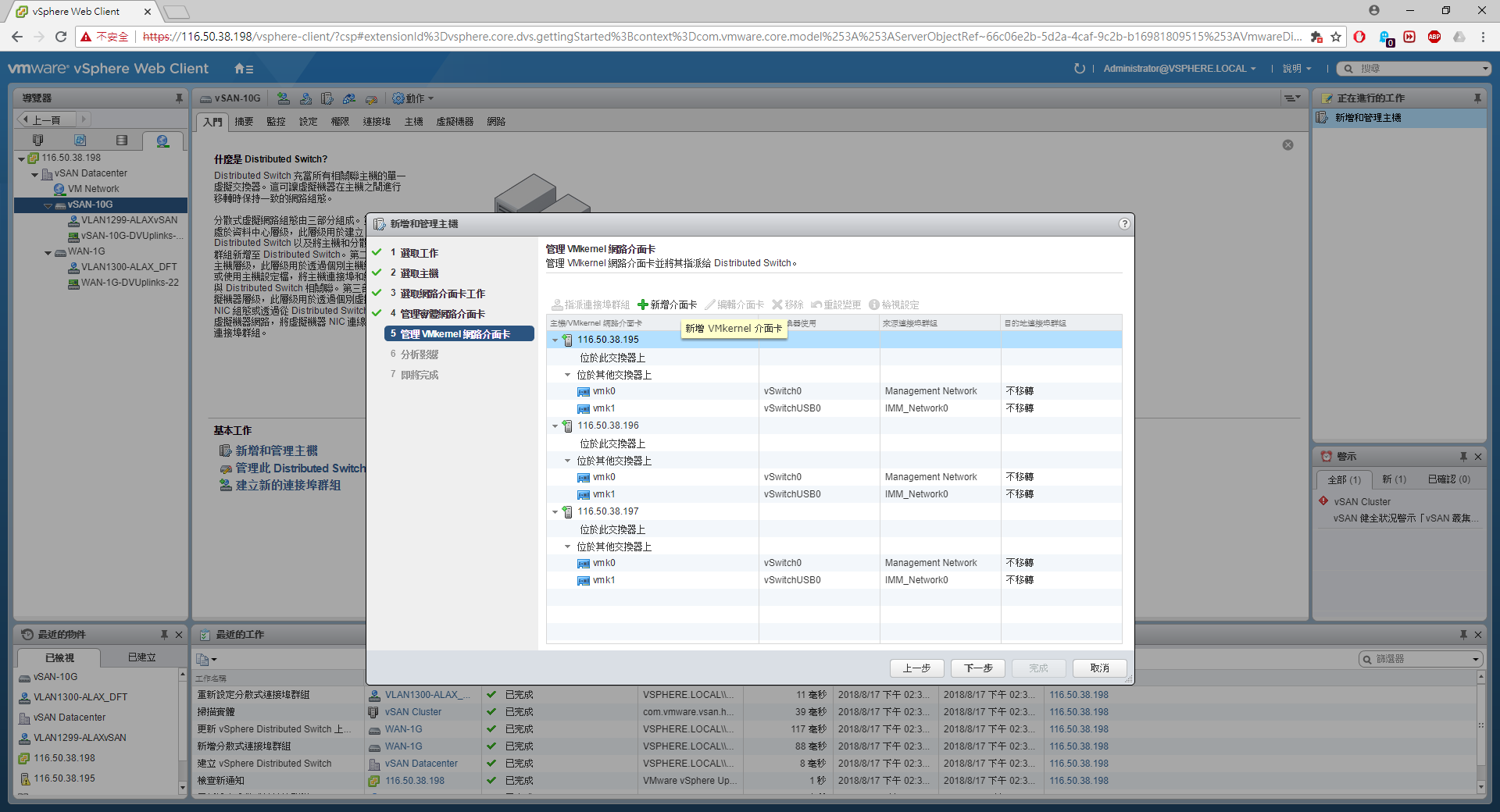Open the 動作 actions dropdown

click(x=412, y=98)
